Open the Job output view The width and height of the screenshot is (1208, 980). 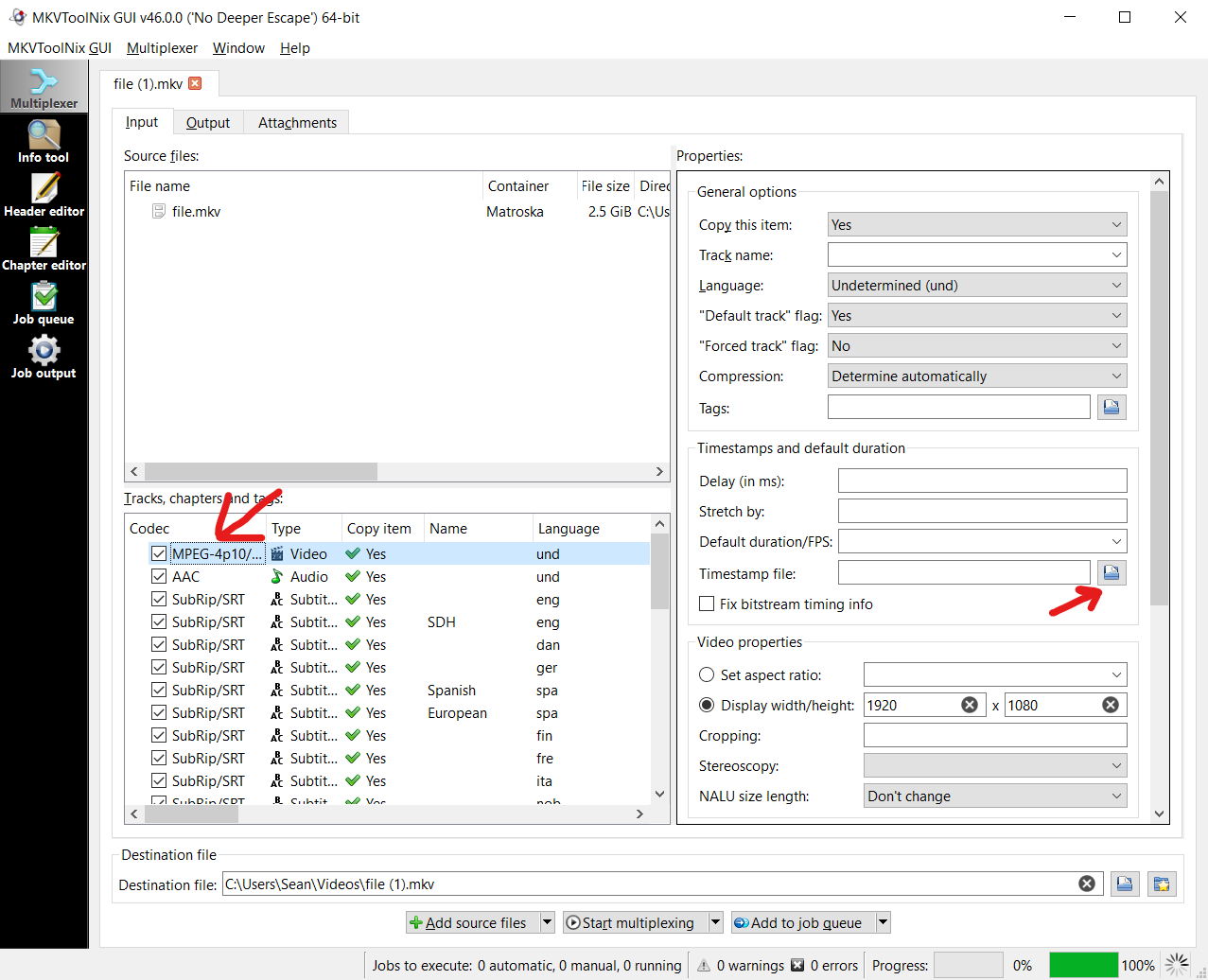click(x=44, y=357)
